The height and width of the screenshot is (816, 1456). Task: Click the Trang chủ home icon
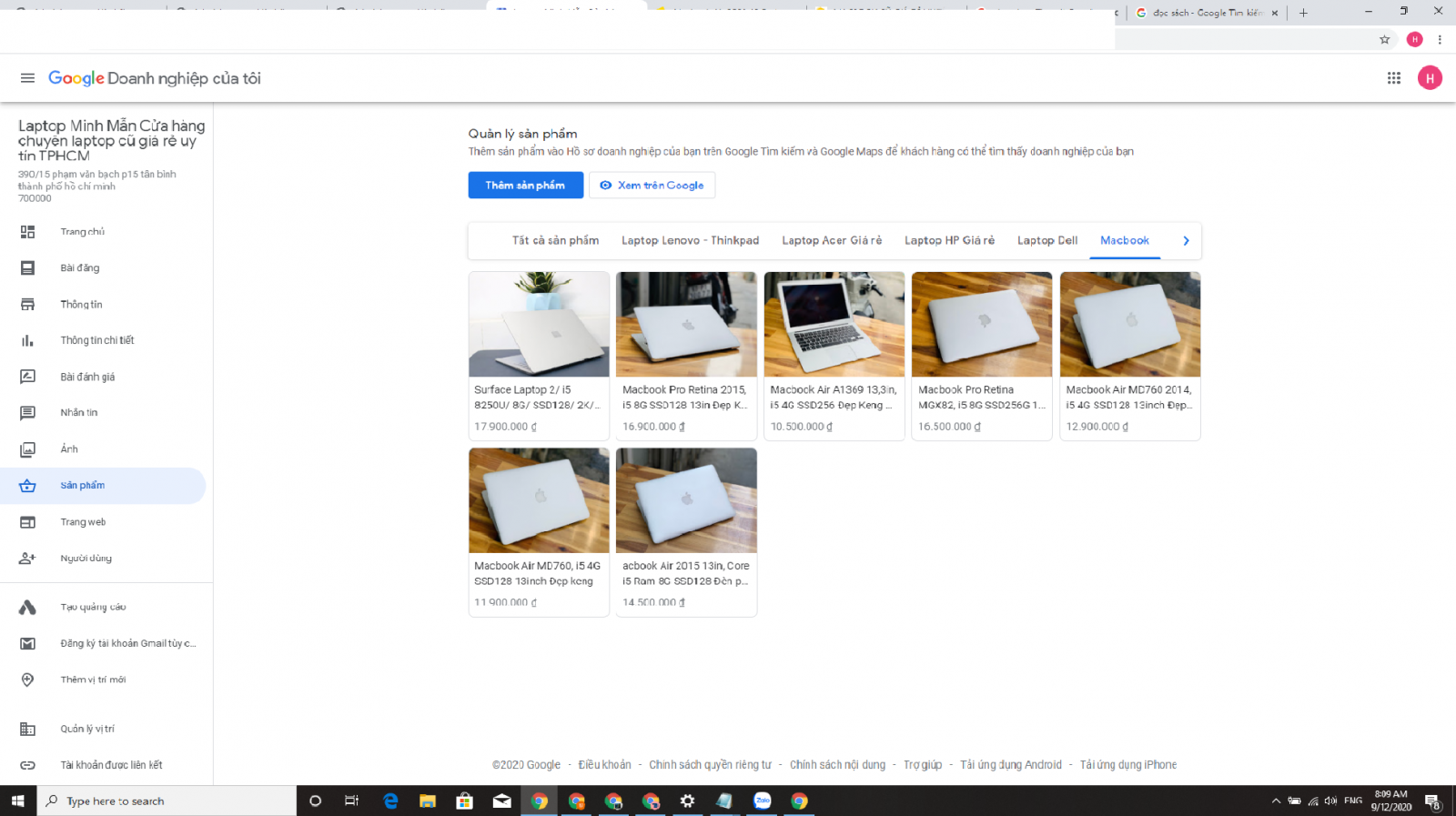(27, 232)
